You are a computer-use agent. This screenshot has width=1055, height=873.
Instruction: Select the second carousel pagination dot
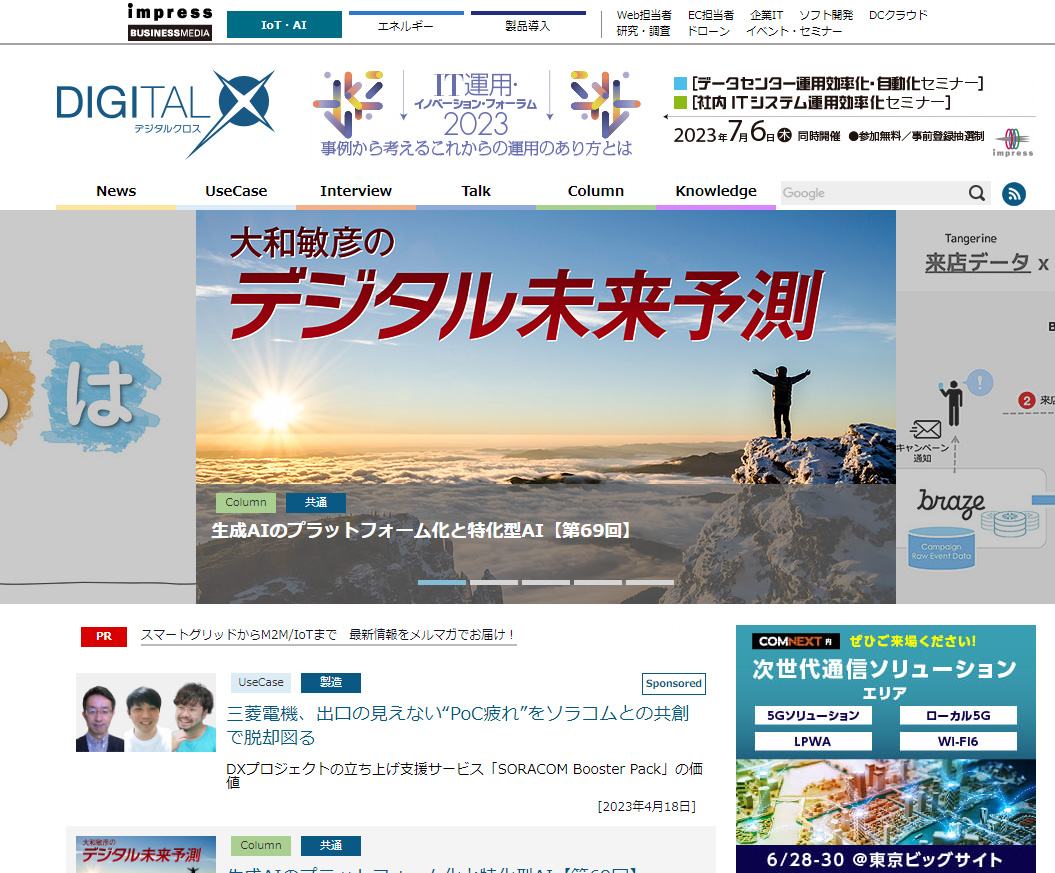tap(494, 581)
